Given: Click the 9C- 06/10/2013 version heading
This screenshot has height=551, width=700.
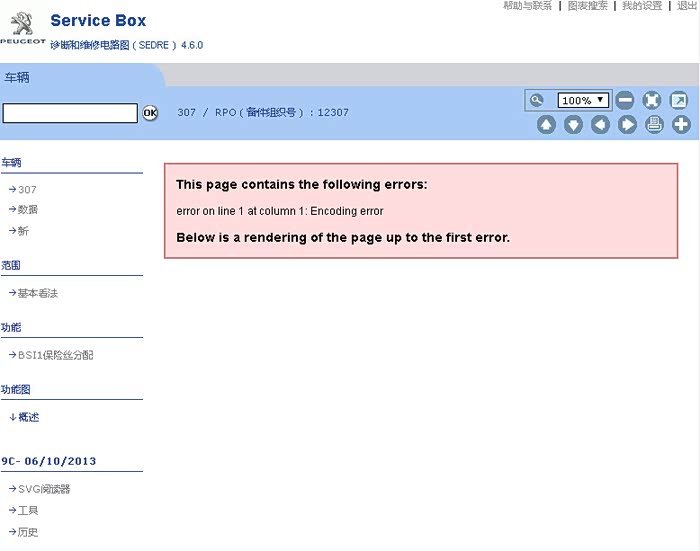Looking at the screenshot, I should (x=49, y=461).
